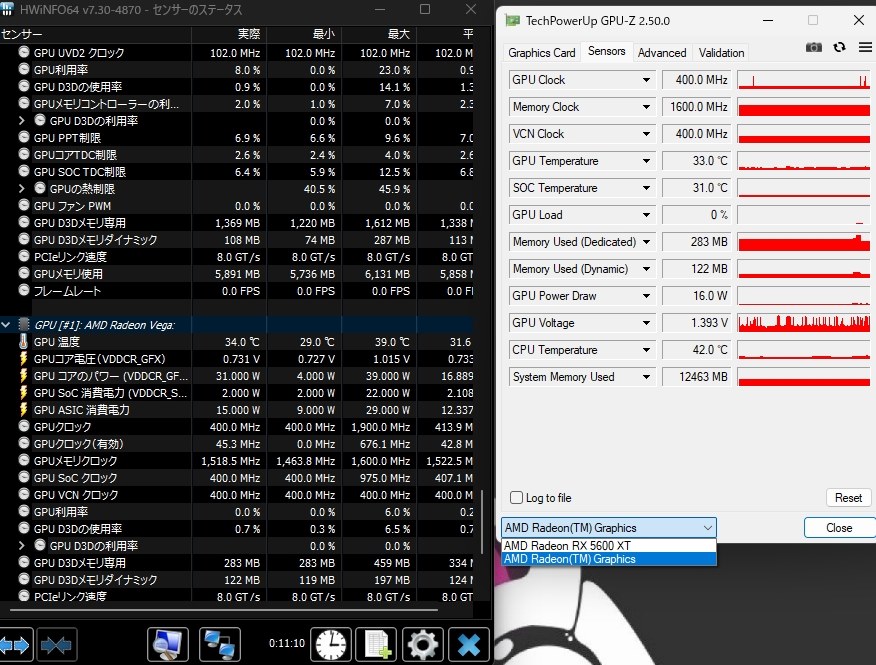Click HWiNFO clock reset icon
This screenshot has width=876, height=665.
click(x=331, y=645)
